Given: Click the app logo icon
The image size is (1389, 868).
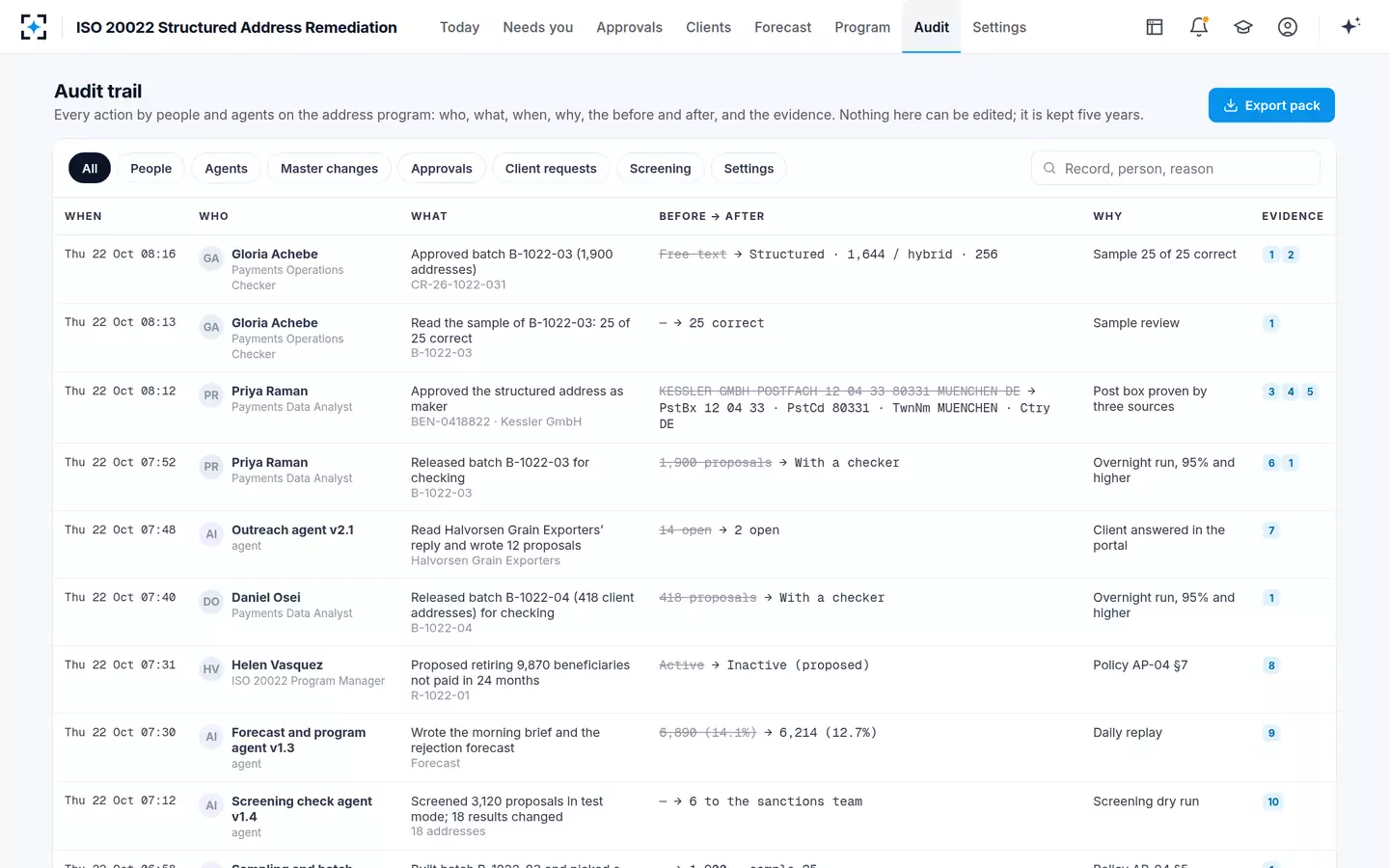Looking at the screenshot, I should pos(34,27).
